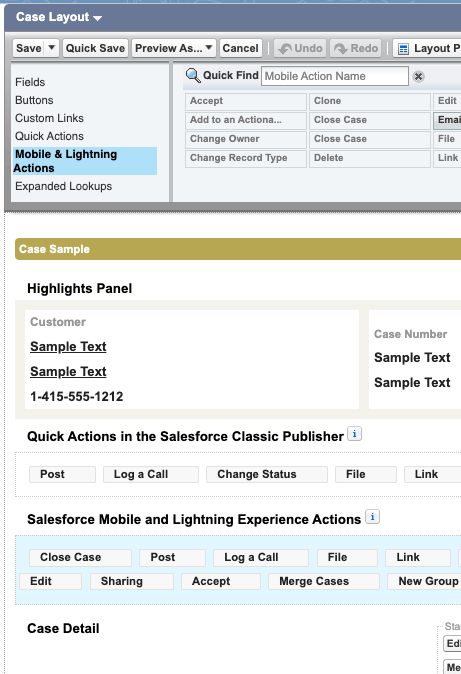Screen dimensions: 461x674
Task: Select the Accept palette action
Action: click(x=246, y=101)
